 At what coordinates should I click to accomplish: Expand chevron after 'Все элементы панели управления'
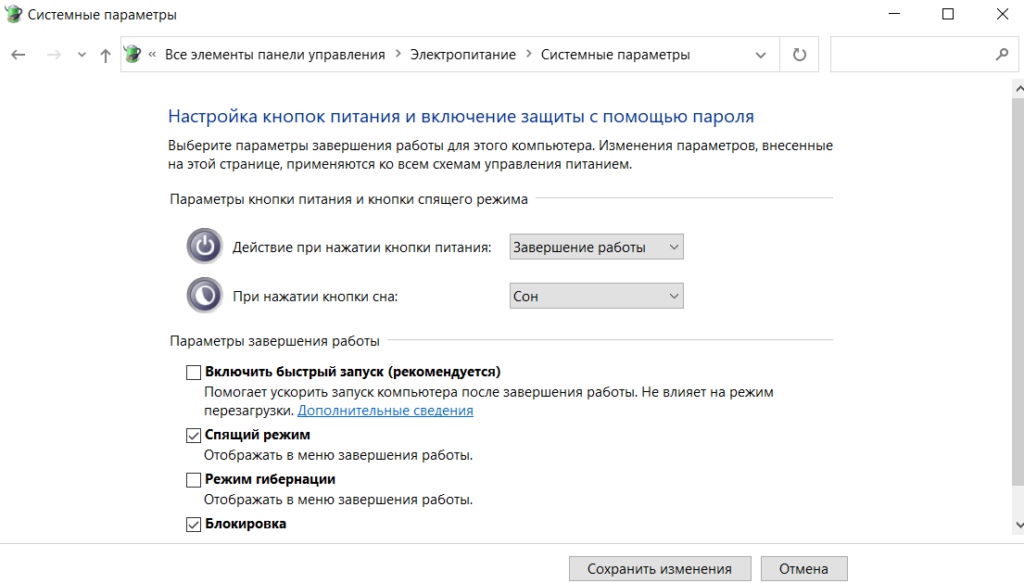[398, 54]
